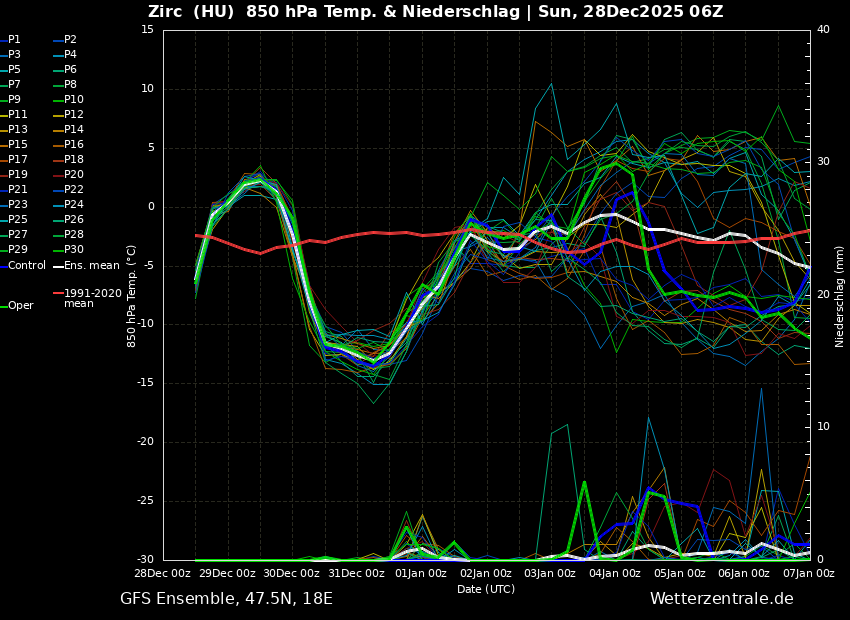The height and width of the screenshot is (620, 850).
Task: Click the 850 hPa Temp. left axis label
Action: point(132,296)
